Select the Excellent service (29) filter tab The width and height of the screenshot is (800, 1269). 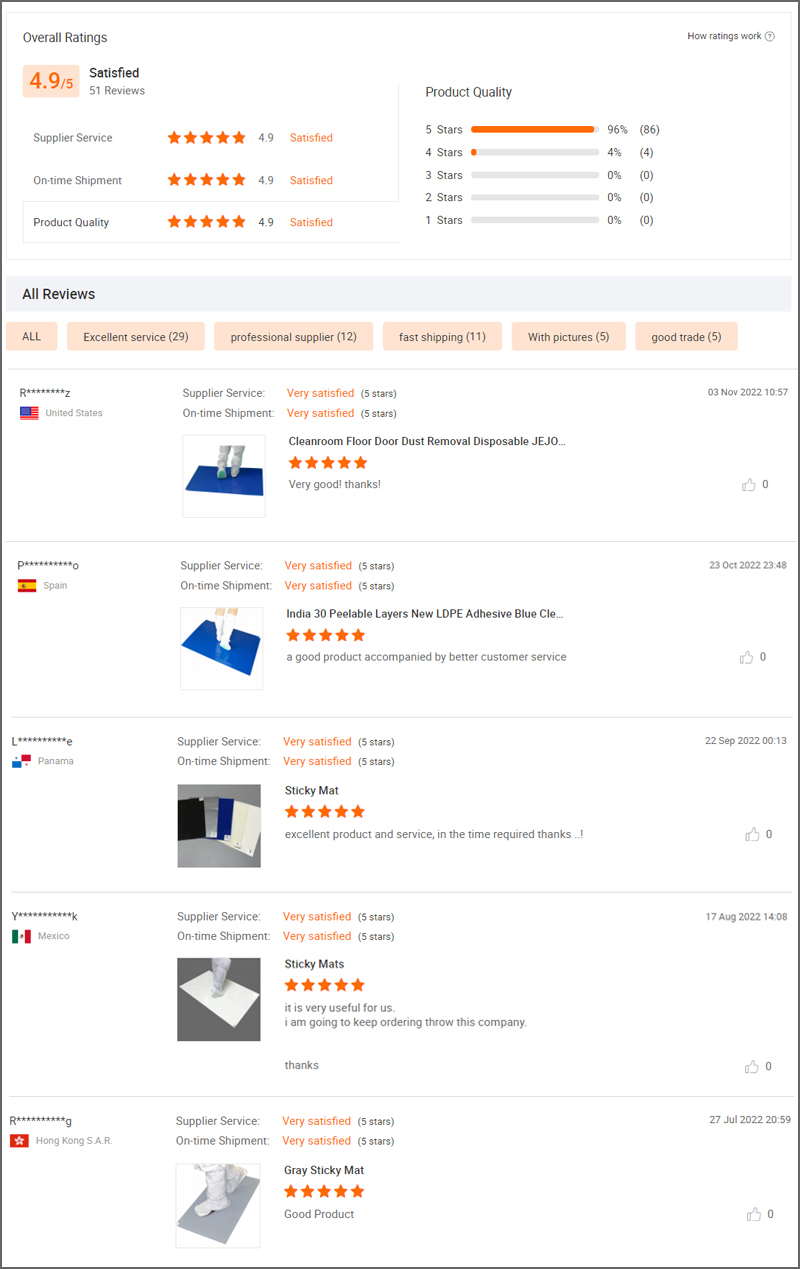pos(135,336)
